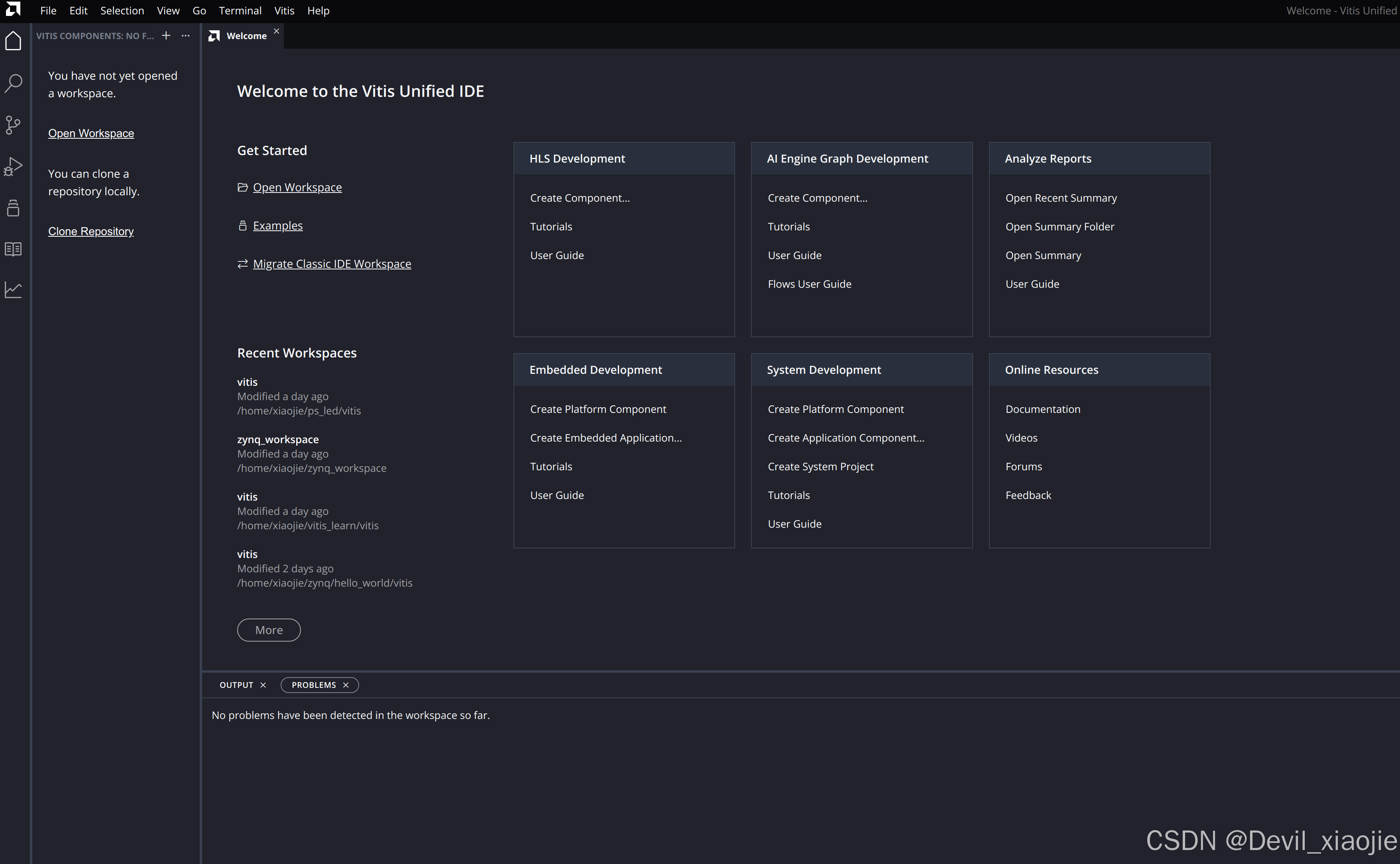Open recent workspace zynq_workspace

click(x=278, y=440)
